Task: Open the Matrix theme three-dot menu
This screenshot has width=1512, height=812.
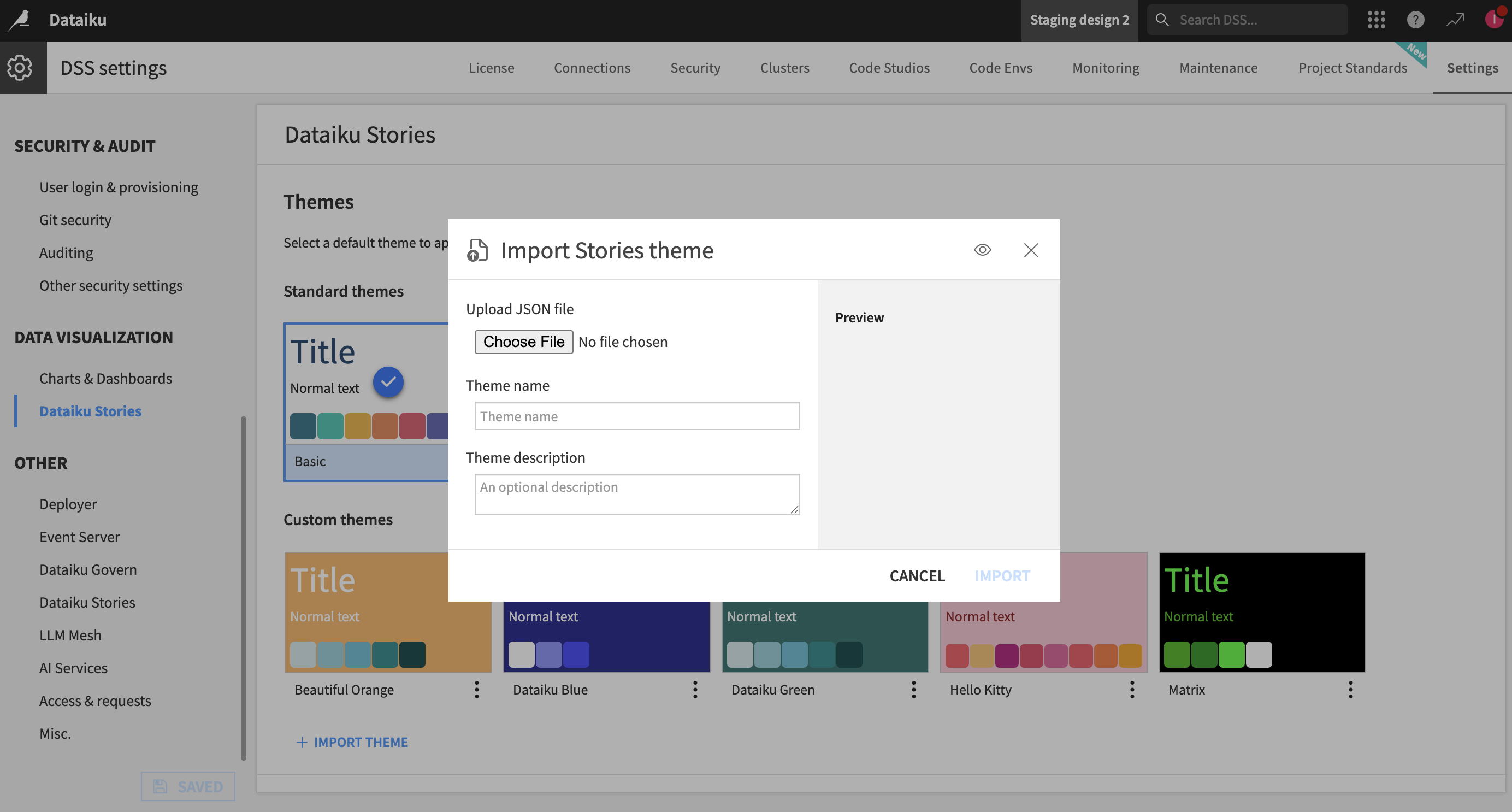Action: tap(1351, 690)
